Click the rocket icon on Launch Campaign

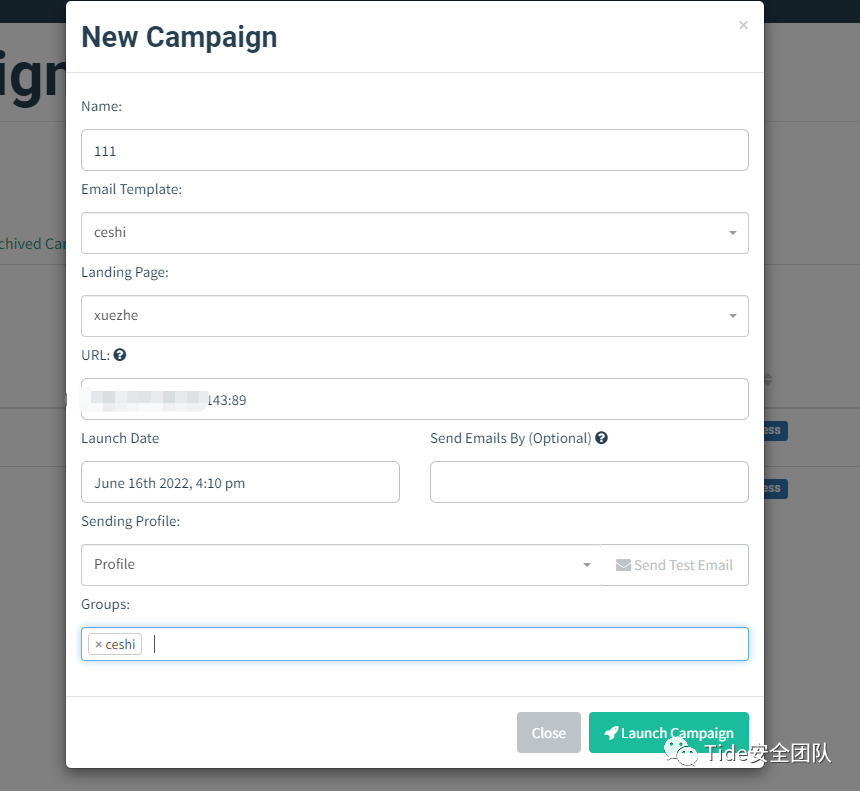point(611,733)
